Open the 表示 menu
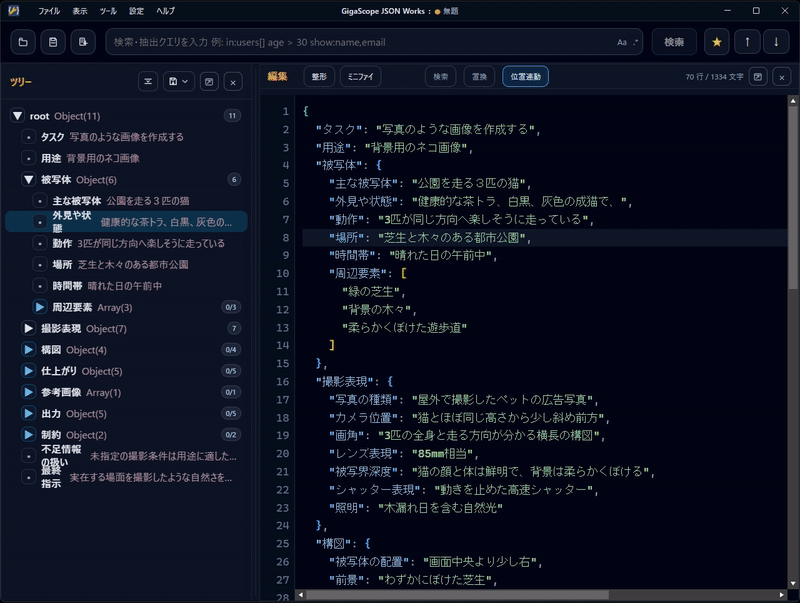800x603 pixels. click(x=80, y=11)
